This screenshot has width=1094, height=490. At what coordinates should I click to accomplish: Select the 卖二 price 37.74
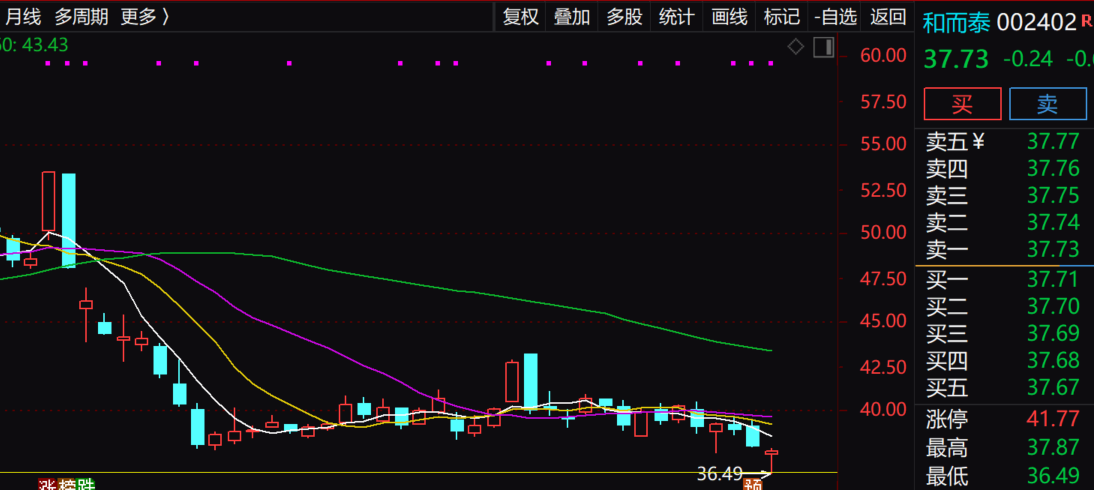[1053, 222]
